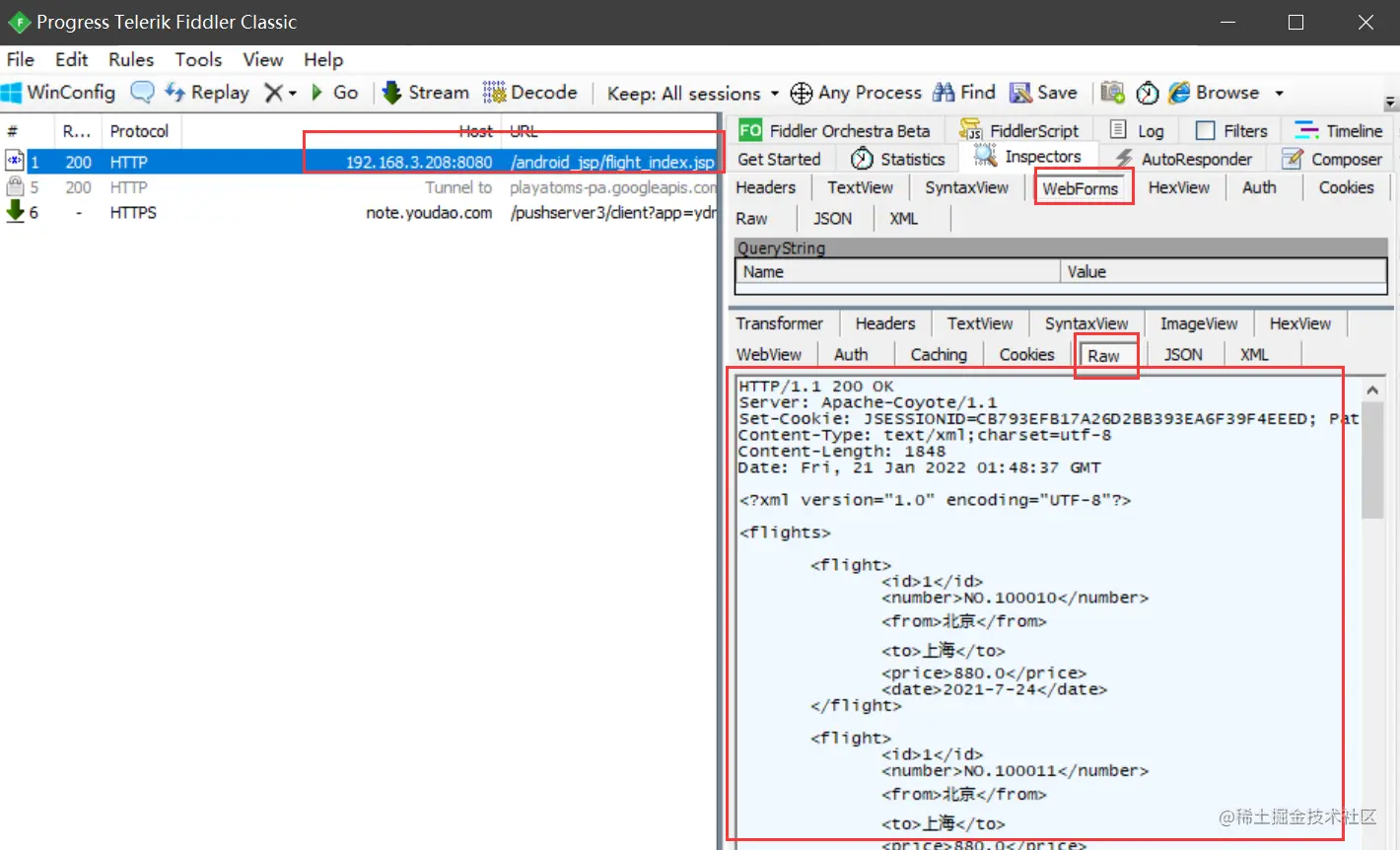Image resolution: width=1400 pixels, height=850 pixels.
Task: Click the Composer pencil icon
Action: [1293, 159]
